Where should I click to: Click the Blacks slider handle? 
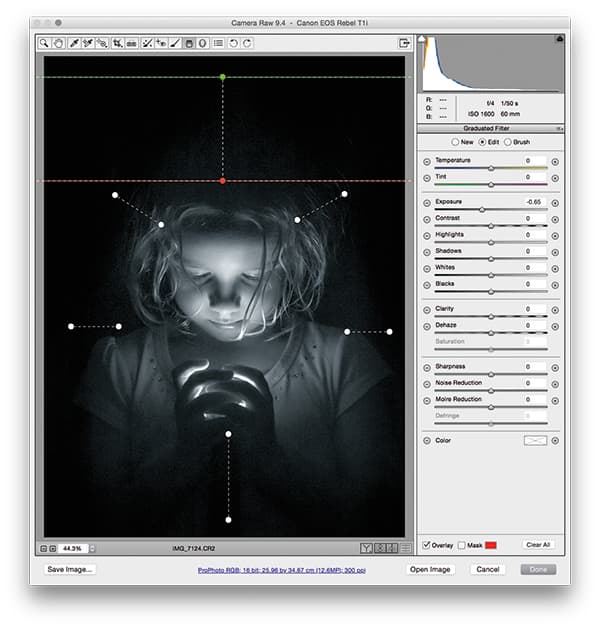(491, 292)
